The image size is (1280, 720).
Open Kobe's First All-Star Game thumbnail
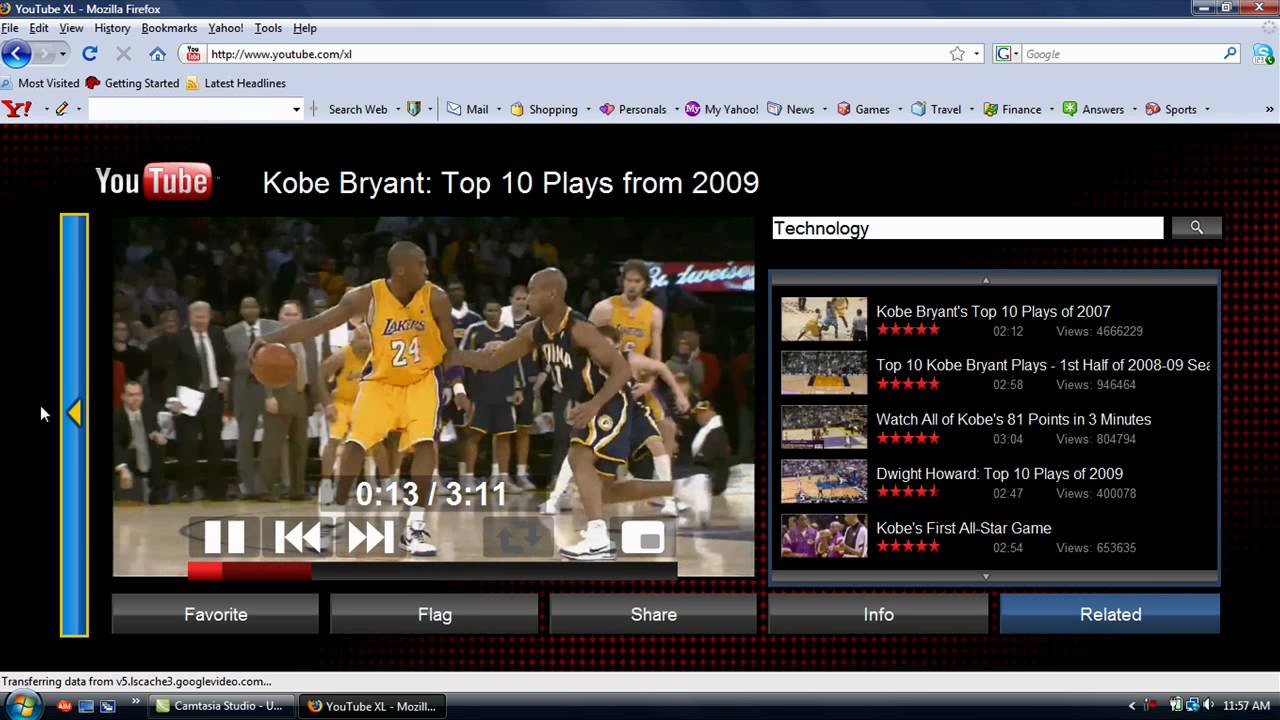[824, 535]
